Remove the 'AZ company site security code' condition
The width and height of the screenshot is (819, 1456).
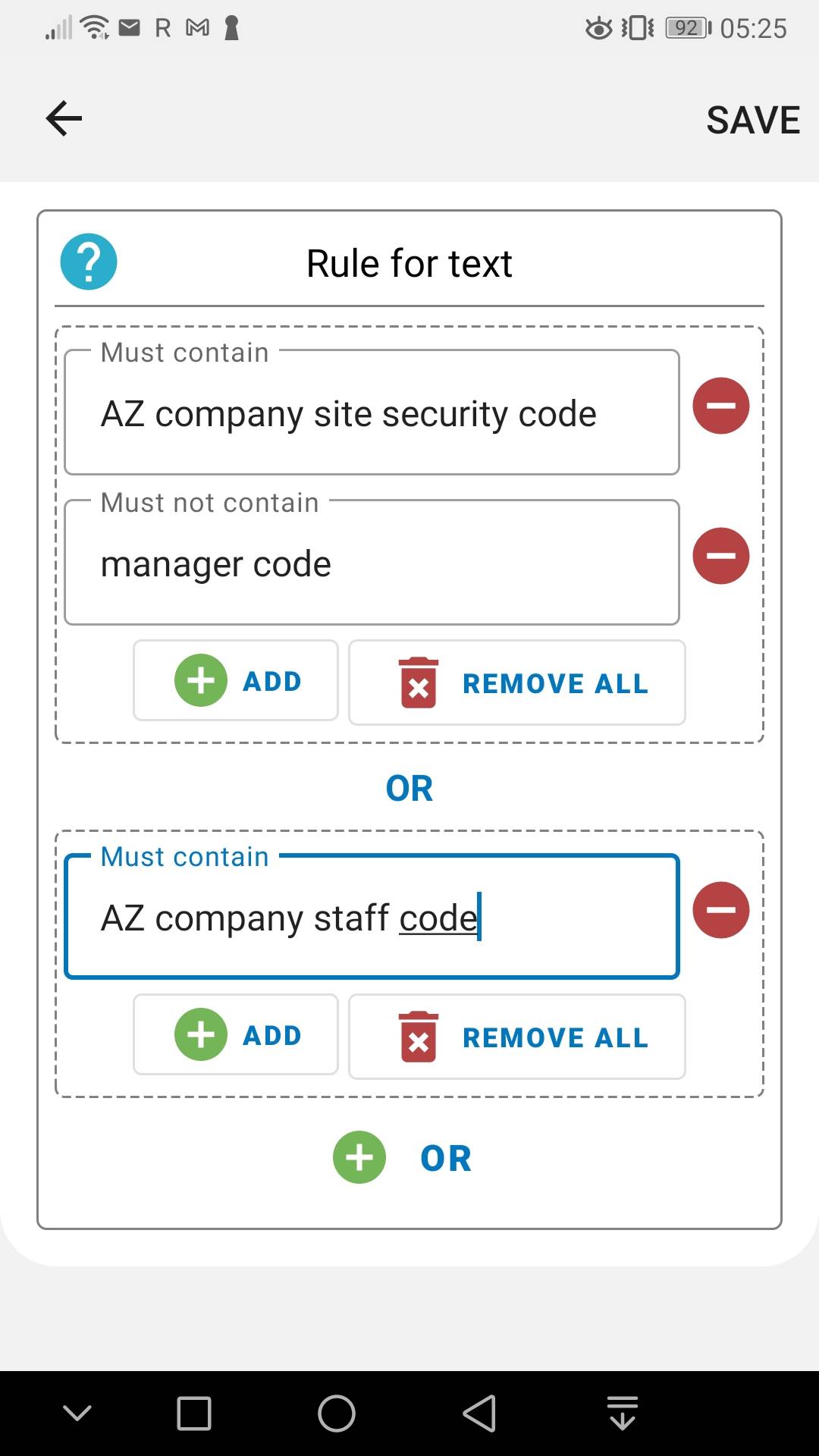pyautogui.click(x=720, y=406)
